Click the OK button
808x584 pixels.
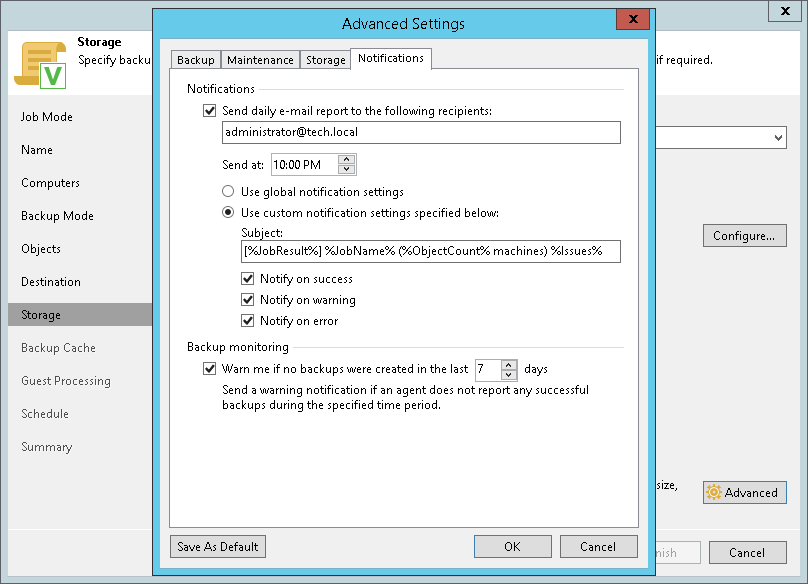[512, 546]
